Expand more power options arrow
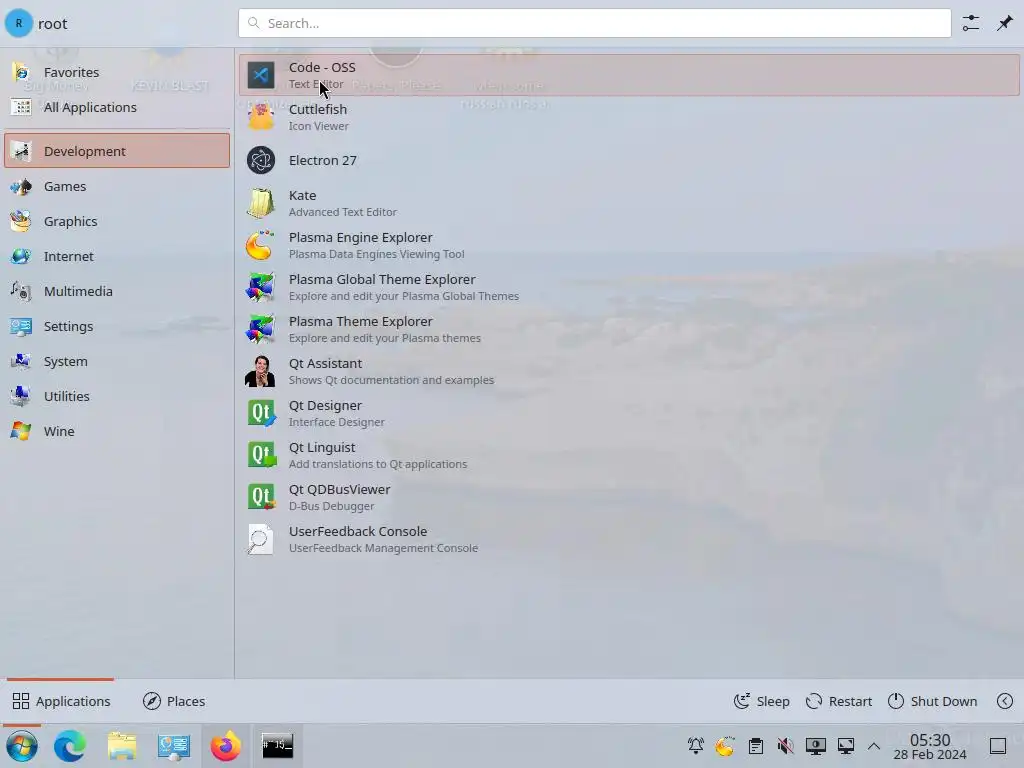The width and height of the screenshot is (1024, 768). (x=1005, y=701)
